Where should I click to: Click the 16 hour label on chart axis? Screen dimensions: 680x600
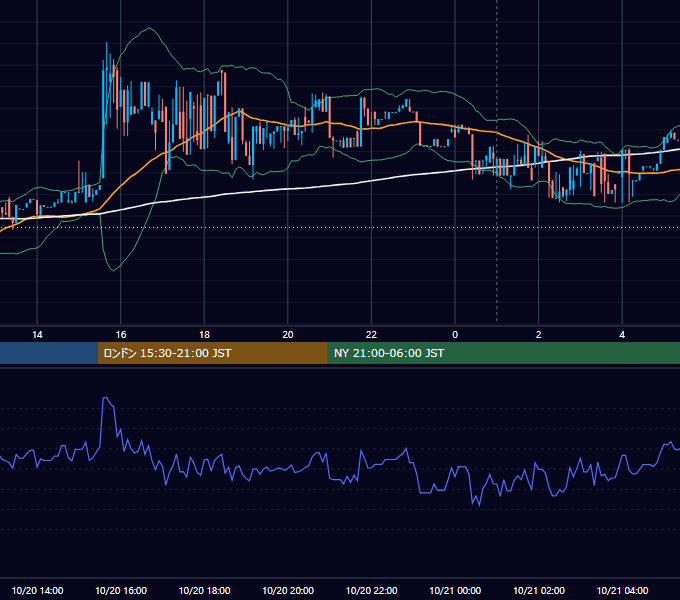121,335
